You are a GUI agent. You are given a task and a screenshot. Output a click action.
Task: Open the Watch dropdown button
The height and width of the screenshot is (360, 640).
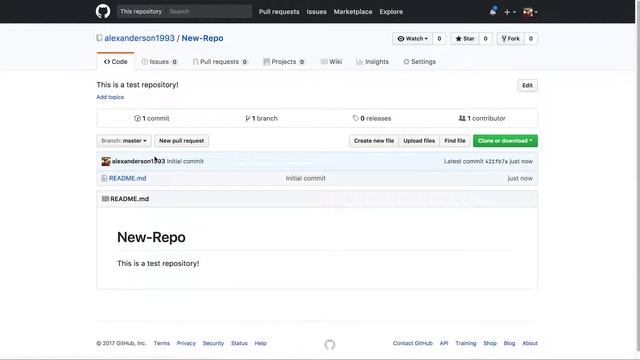coord(413,38)
